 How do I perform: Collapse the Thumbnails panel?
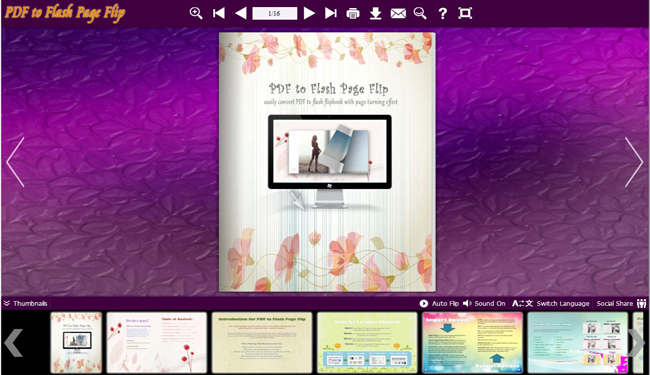(x=25, y=303)
